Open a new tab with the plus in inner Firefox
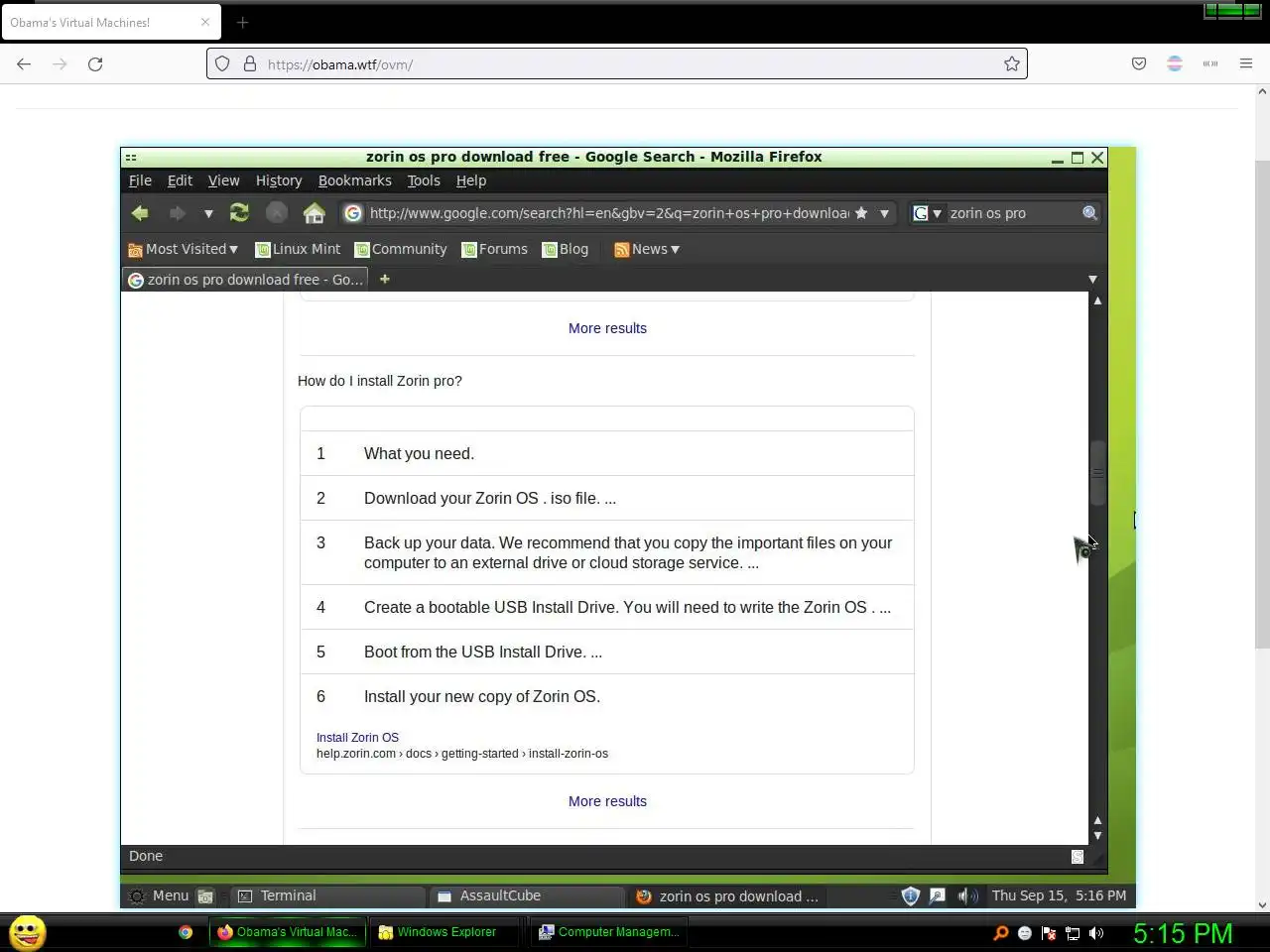The width and height of the screenshot is (1270, 952). (x=385, y=279)
